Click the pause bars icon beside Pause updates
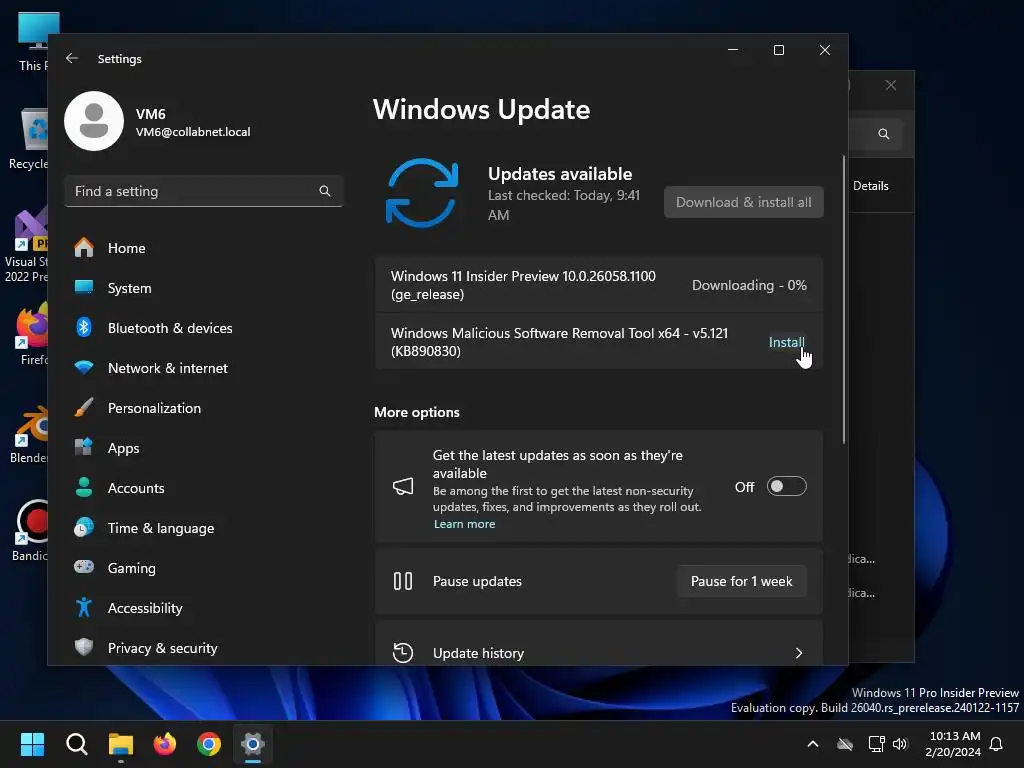 point(403,581)
